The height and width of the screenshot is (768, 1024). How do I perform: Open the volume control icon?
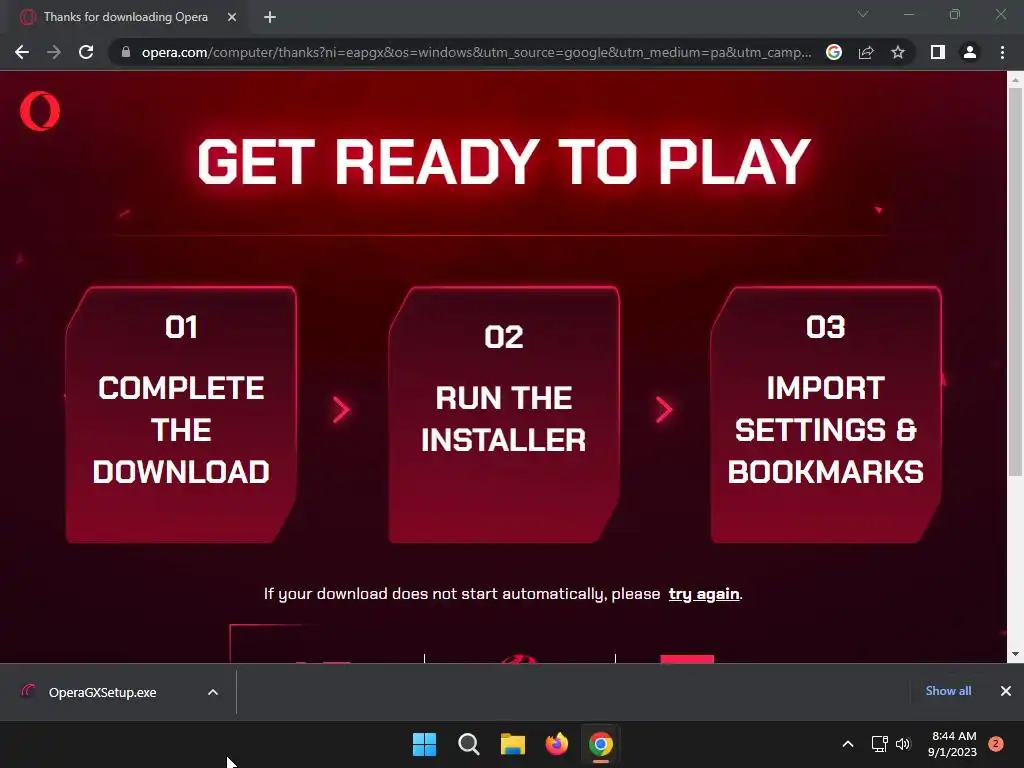pos(903,744)
